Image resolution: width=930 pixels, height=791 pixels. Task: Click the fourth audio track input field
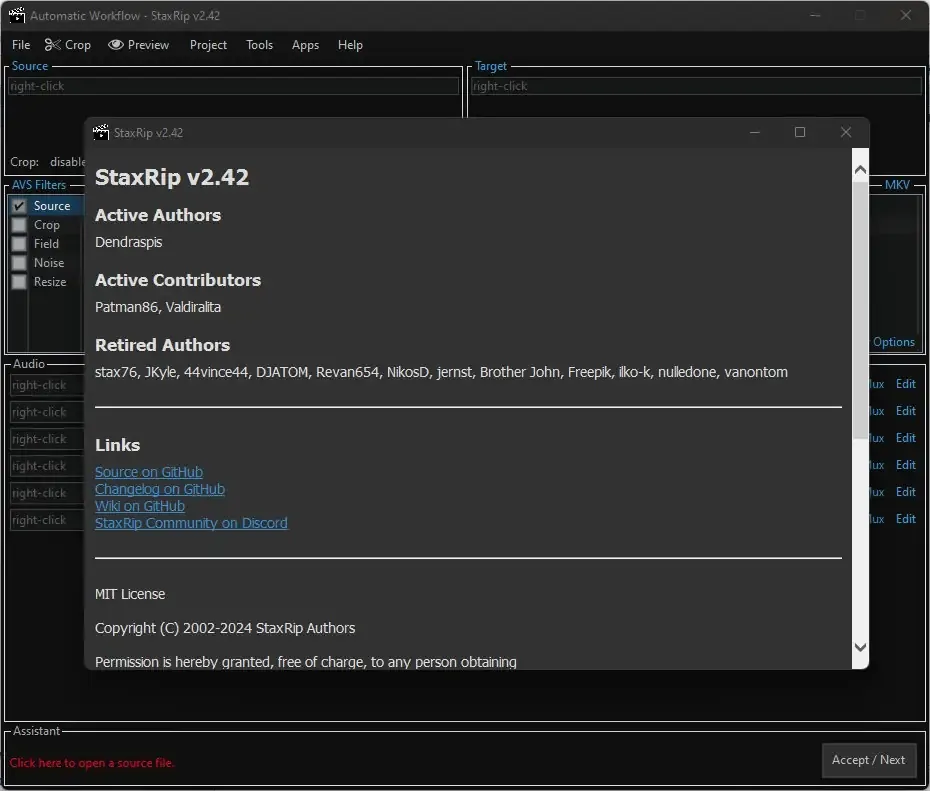click(x=47, y=466)
